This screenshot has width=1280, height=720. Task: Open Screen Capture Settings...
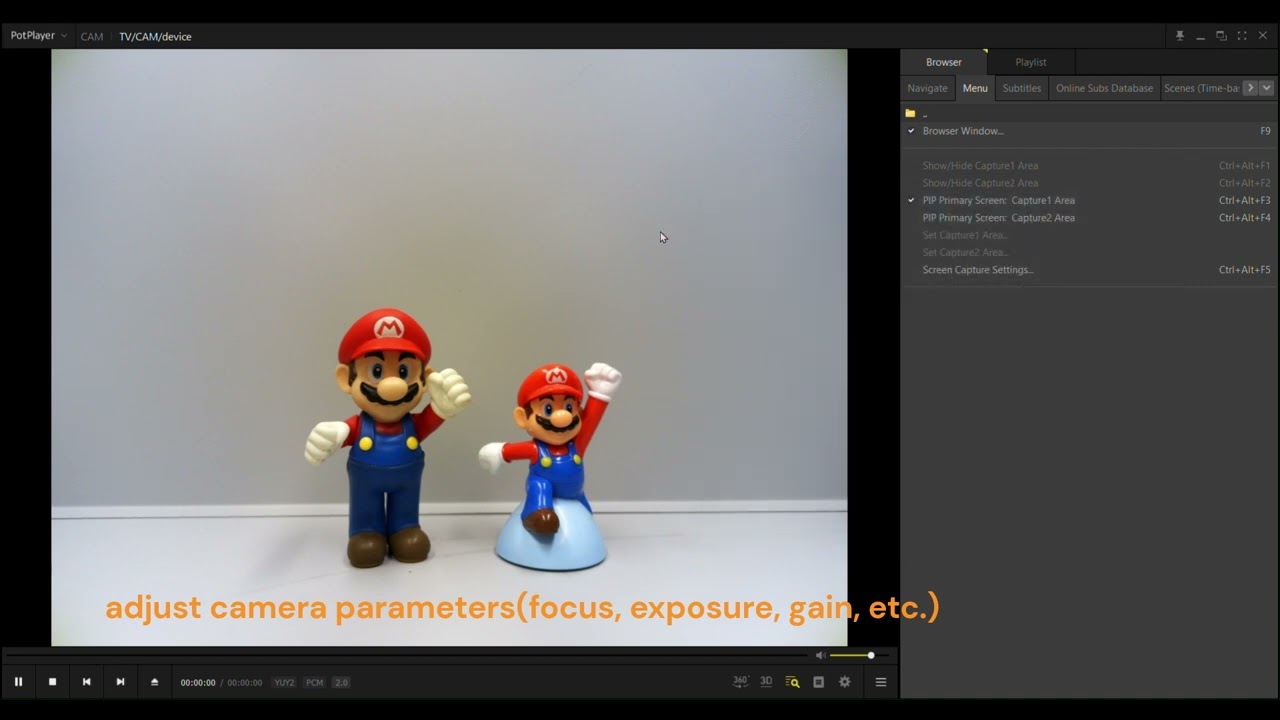[1088, 270]
